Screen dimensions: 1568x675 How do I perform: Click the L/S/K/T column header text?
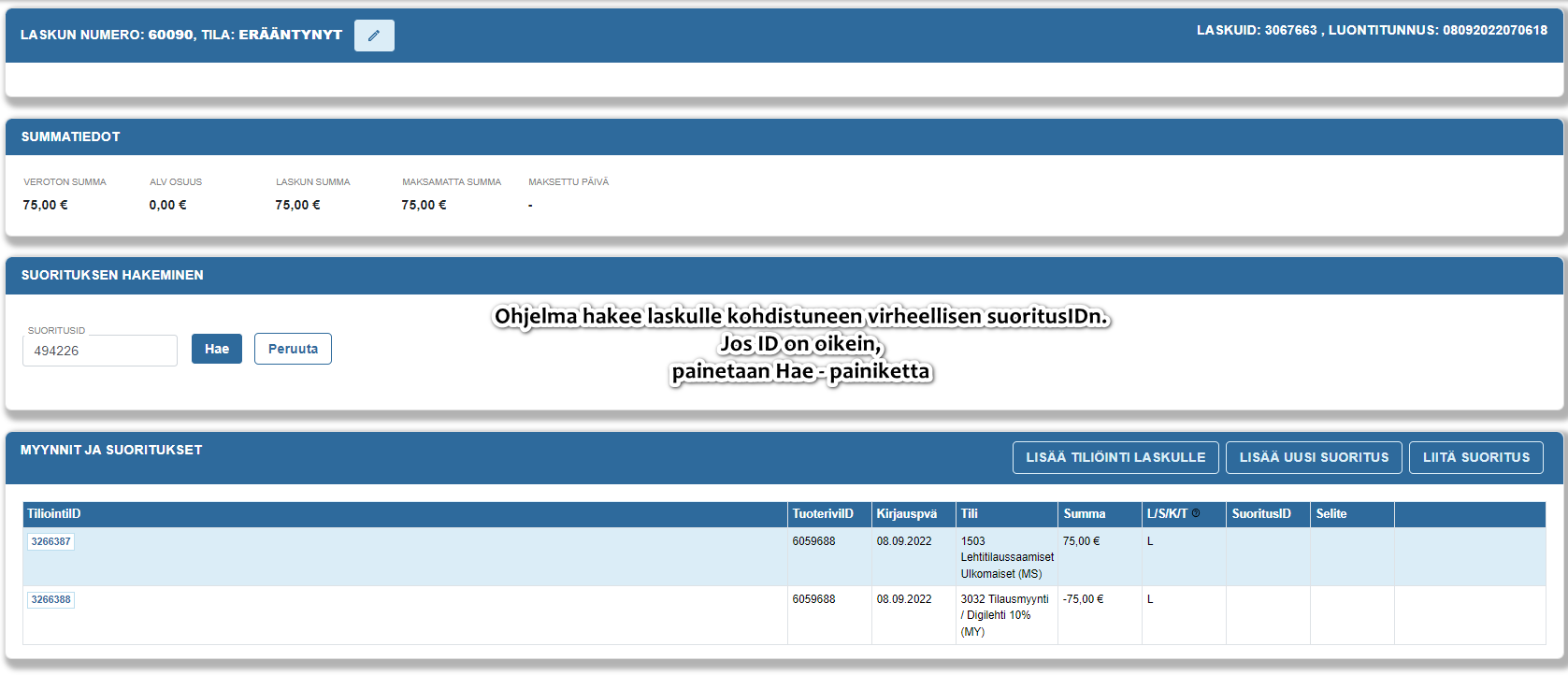1167,513
